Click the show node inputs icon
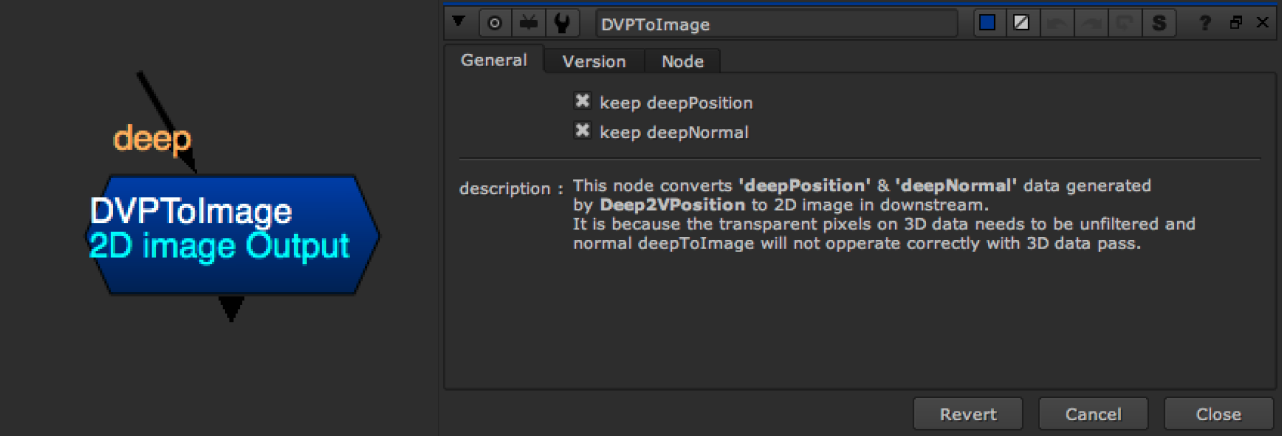Image resolution: width=1282 pixels, height=436 pixels. pos(529,22)
